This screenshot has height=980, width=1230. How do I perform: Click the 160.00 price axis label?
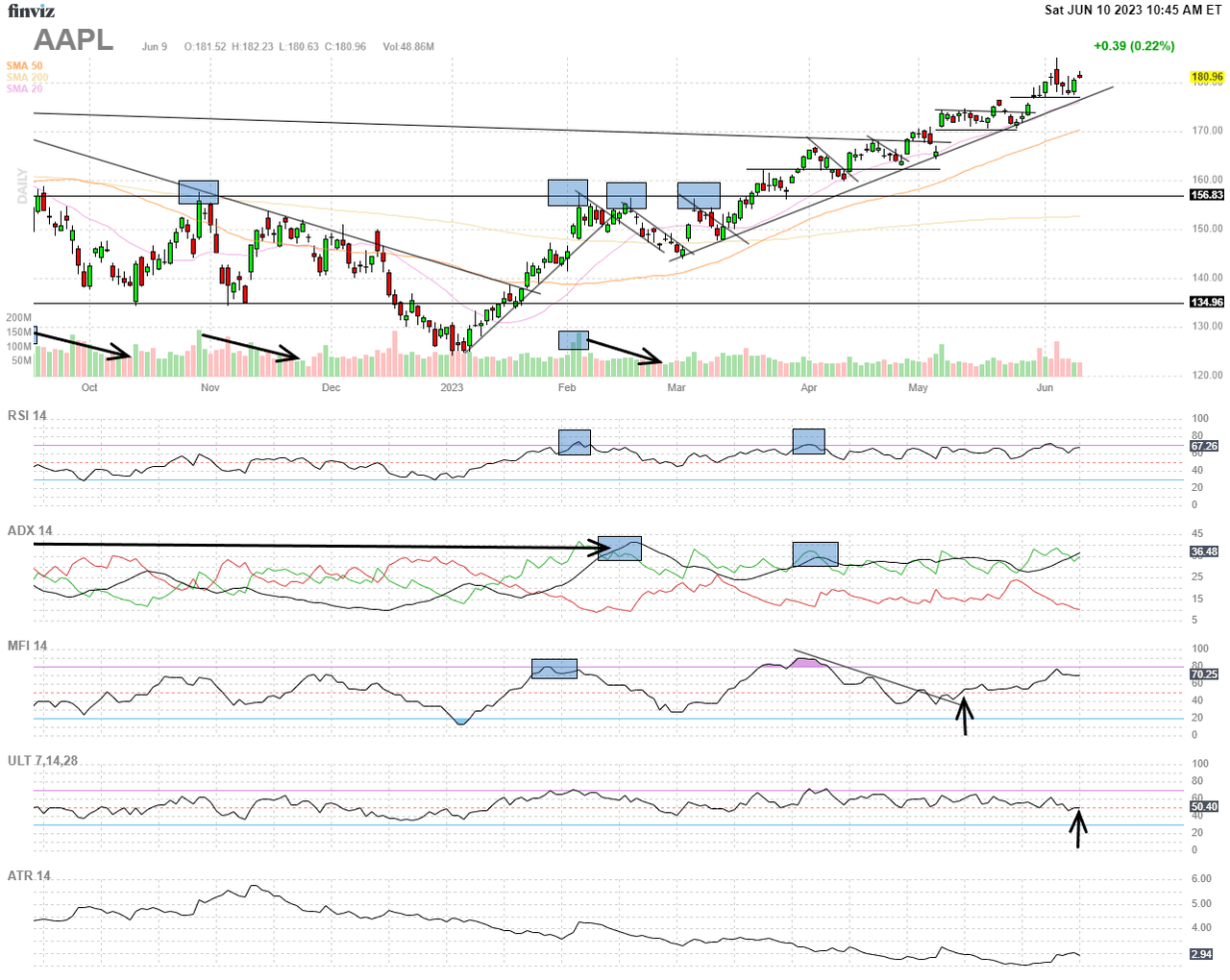point(1208,180)
